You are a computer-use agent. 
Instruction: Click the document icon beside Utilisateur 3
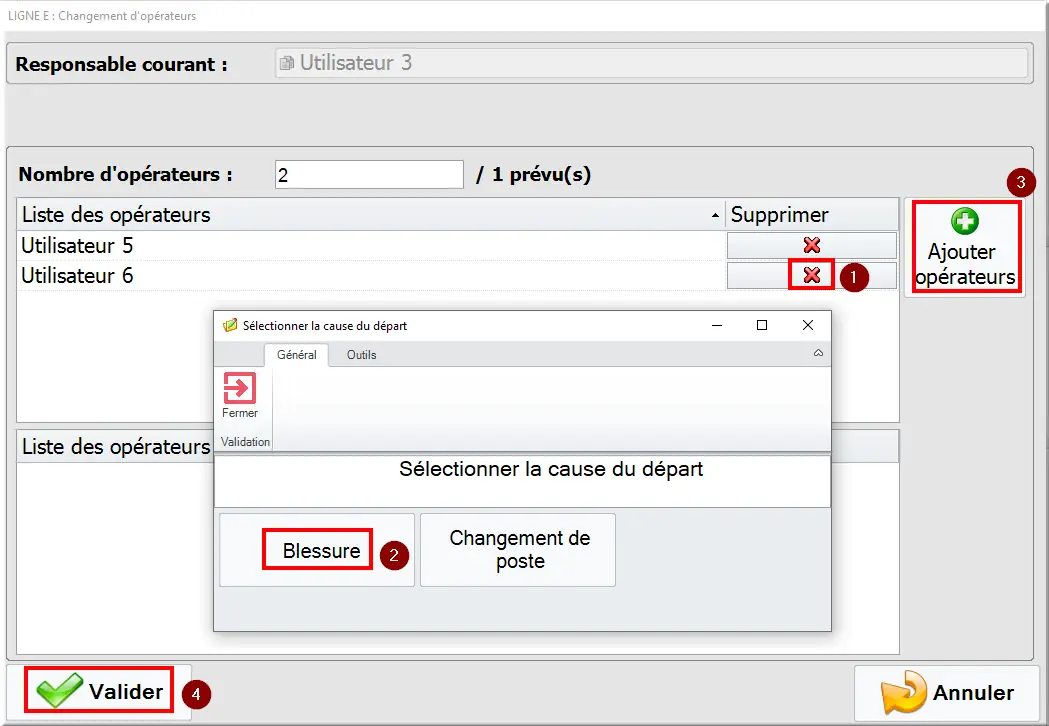[286, 63]
